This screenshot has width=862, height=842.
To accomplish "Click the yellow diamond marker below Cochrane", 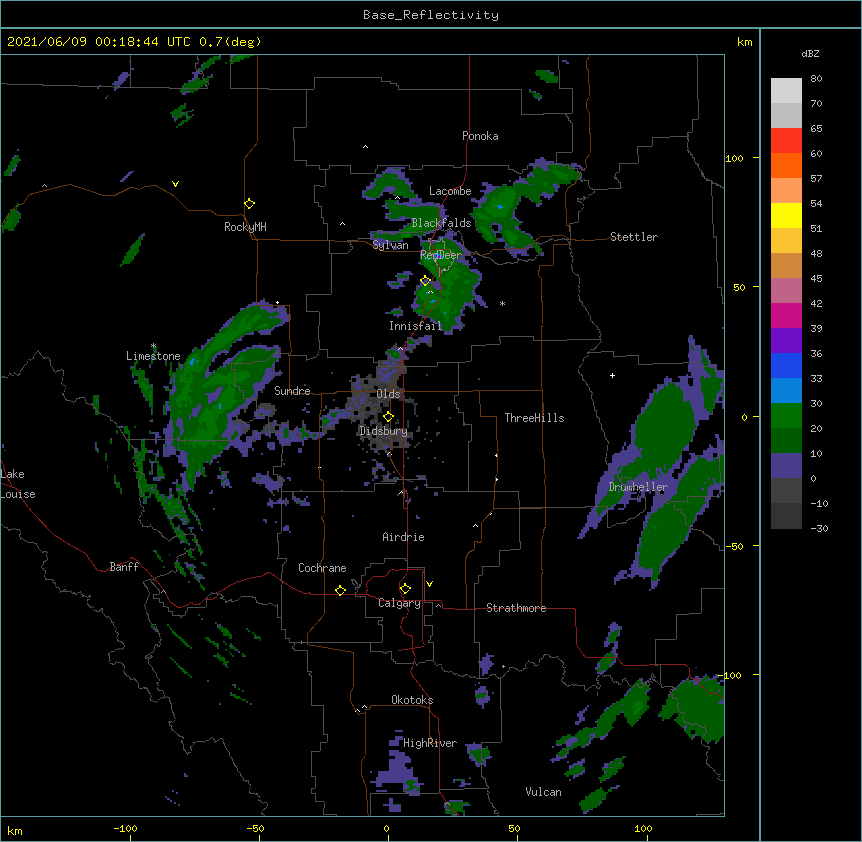I will click(340, 590).
